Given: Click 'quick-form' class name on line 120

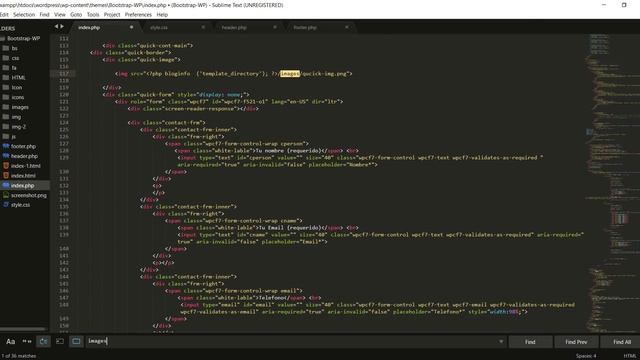Looking at the screenshot, I should click(x=155, y=94).
